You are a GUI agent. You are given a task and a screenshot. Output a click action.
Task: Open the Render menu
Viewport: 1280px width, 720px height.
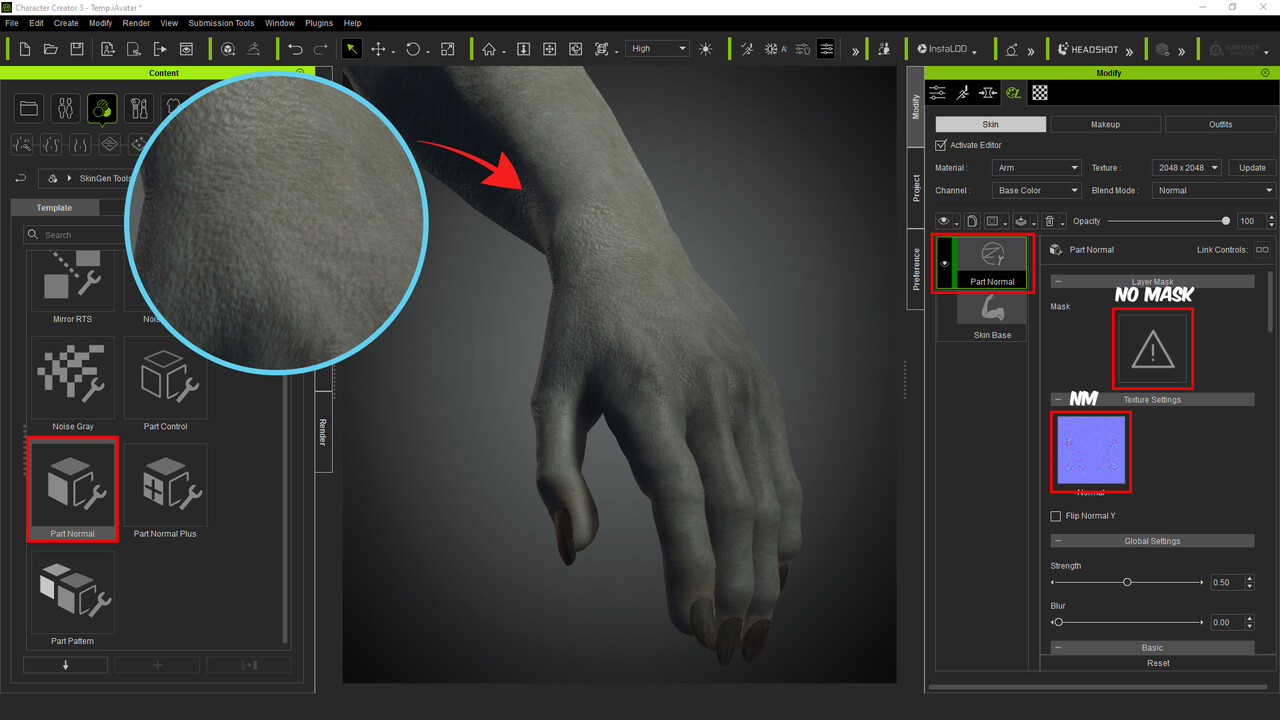[136, 23]
